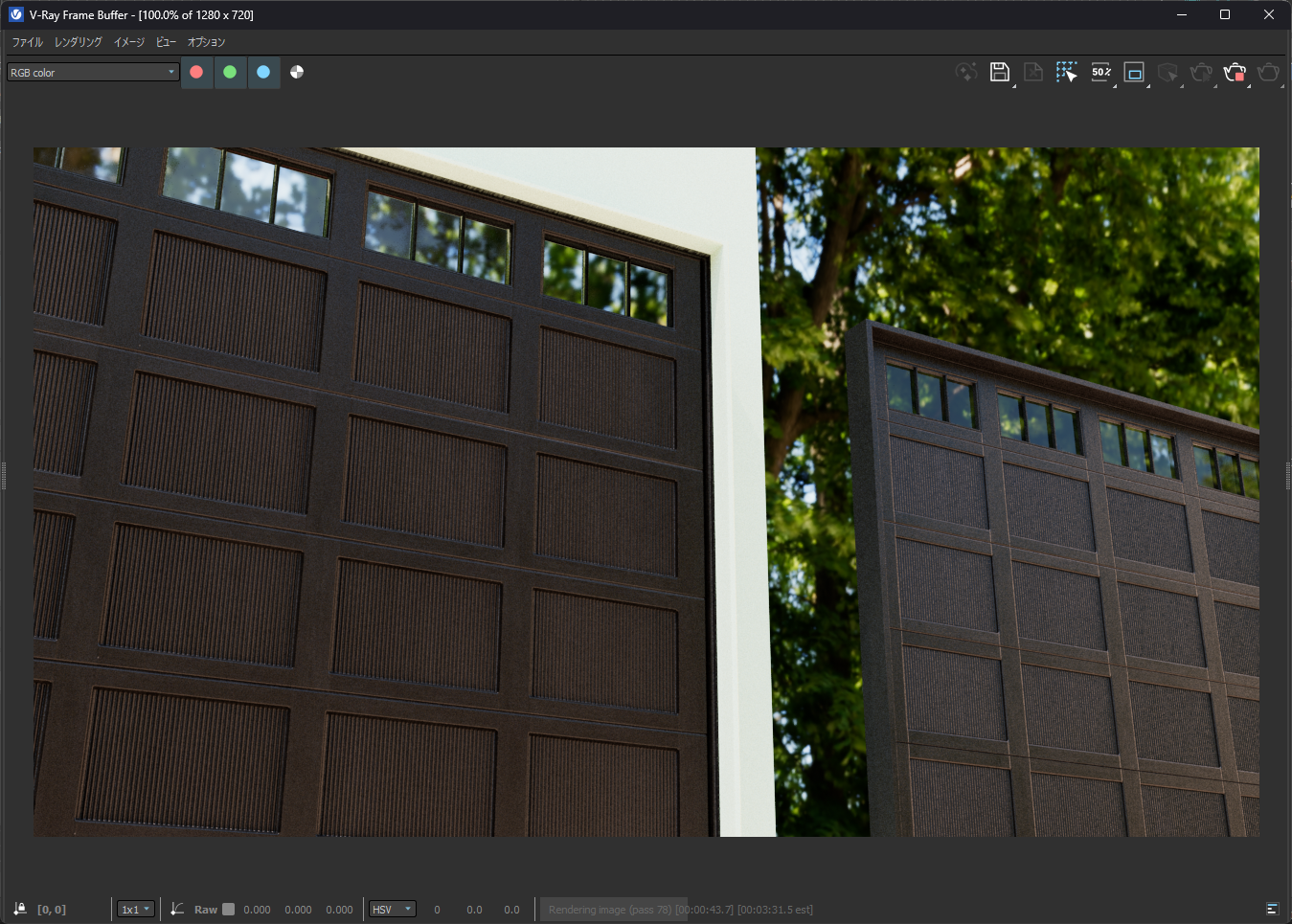Switch to the alpha channel view
Screen dimensions: 1292x924
click(x=297, y=72)
